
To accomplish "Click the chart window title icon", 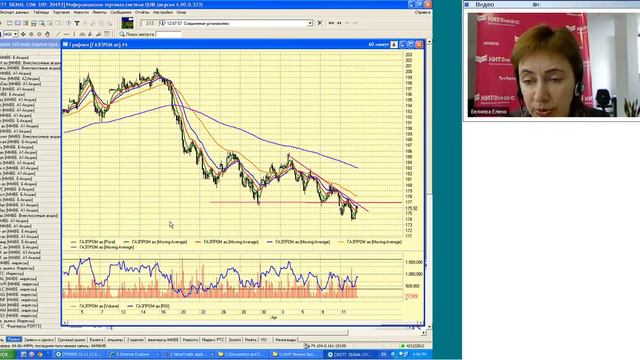I will pos(65,44).
